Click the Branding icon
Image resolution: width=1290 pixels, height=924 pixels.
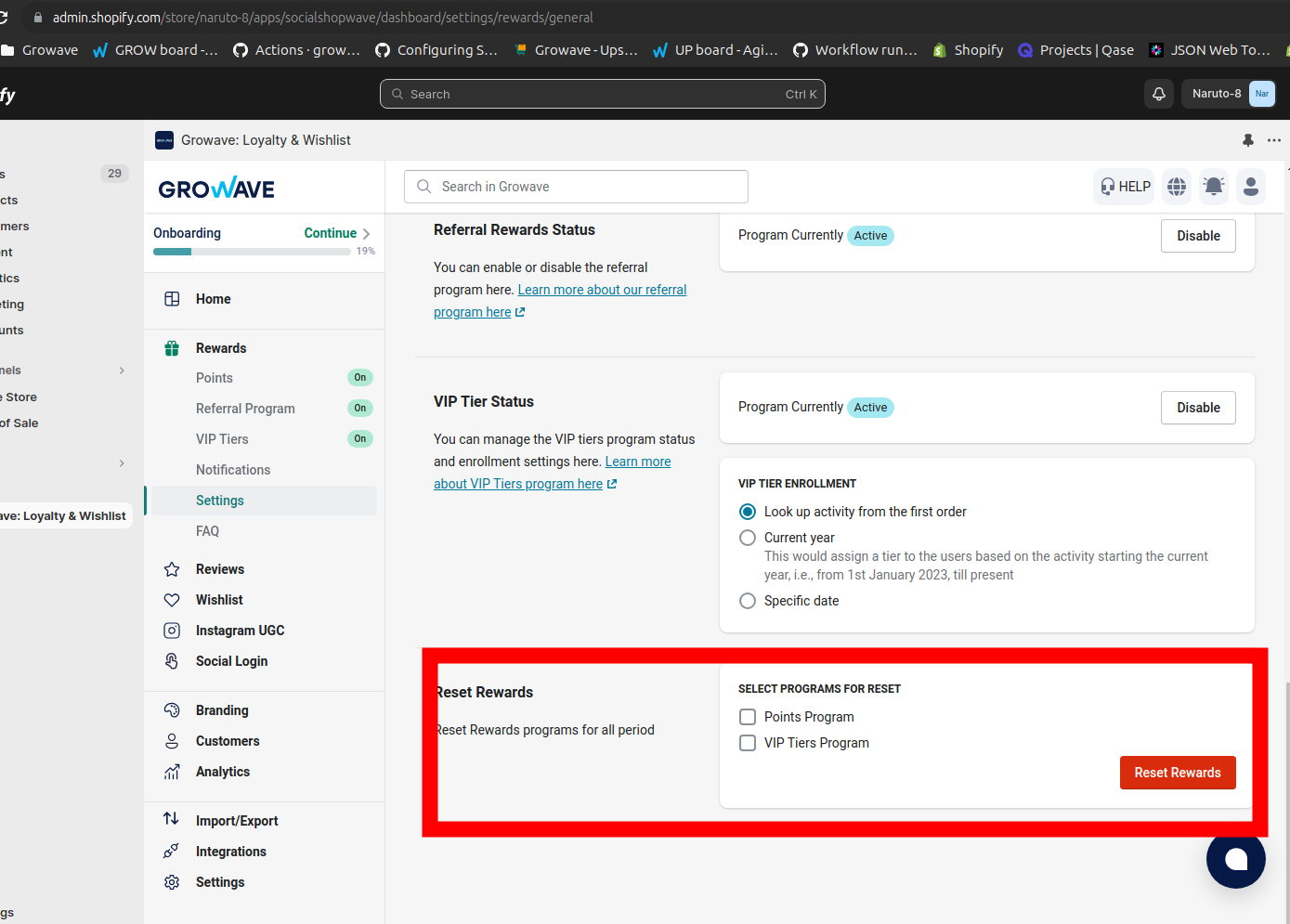[172, 710]
